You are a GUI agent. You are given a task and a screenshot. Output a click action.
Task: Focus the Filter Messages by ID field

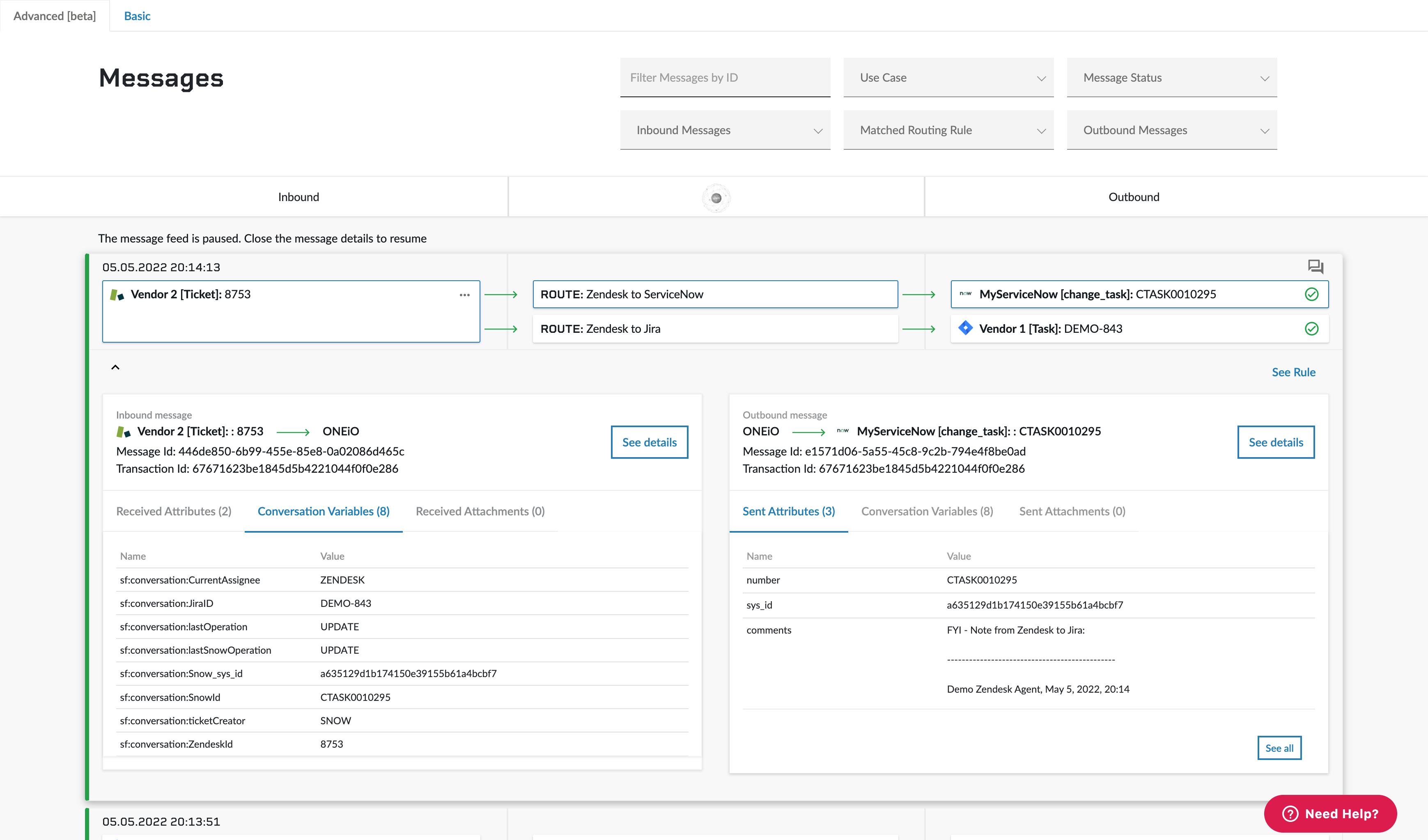coord(725,78)
